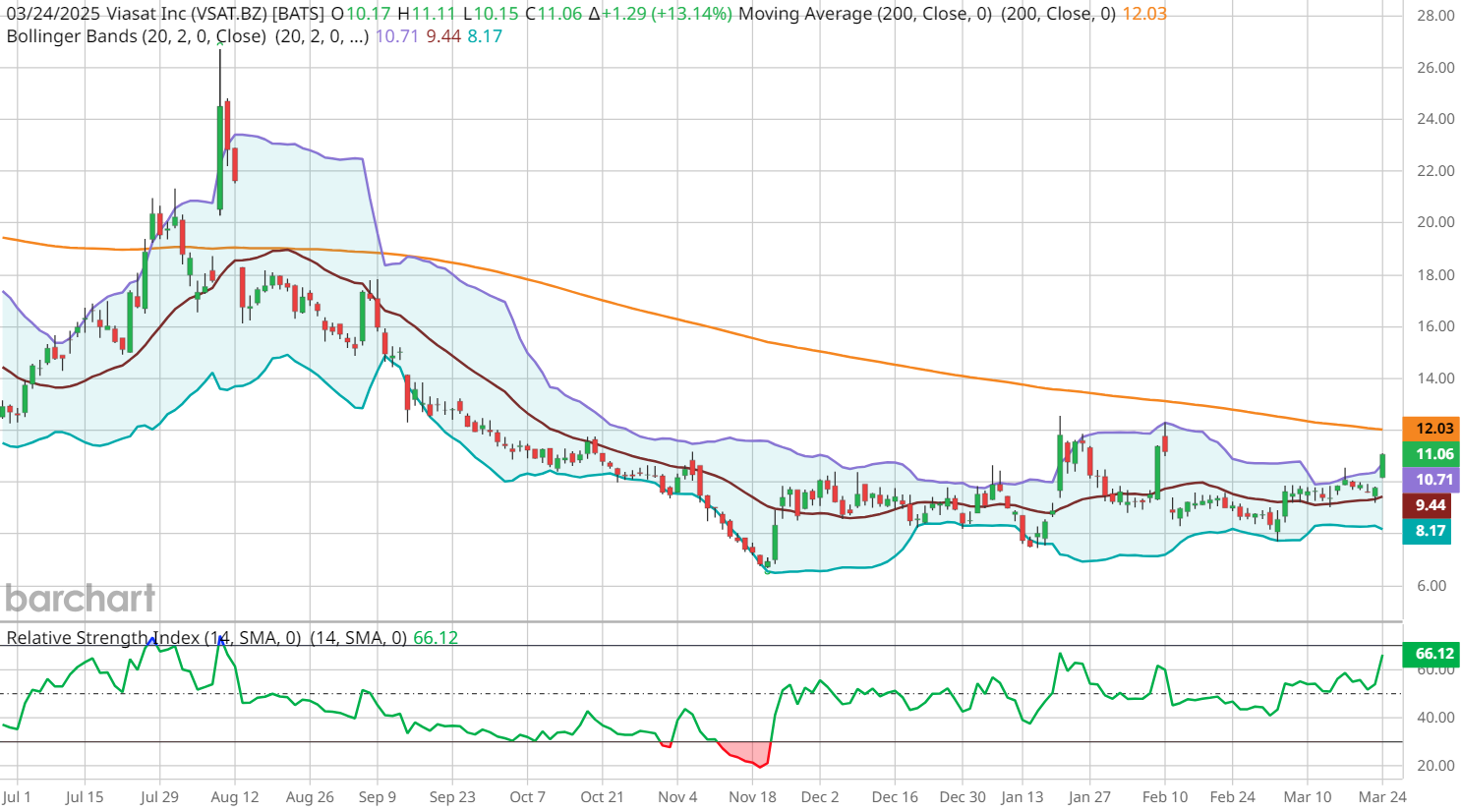
Task: Click the dark red 9.44 value in the header legend
Action: click(x=443, y=36)
